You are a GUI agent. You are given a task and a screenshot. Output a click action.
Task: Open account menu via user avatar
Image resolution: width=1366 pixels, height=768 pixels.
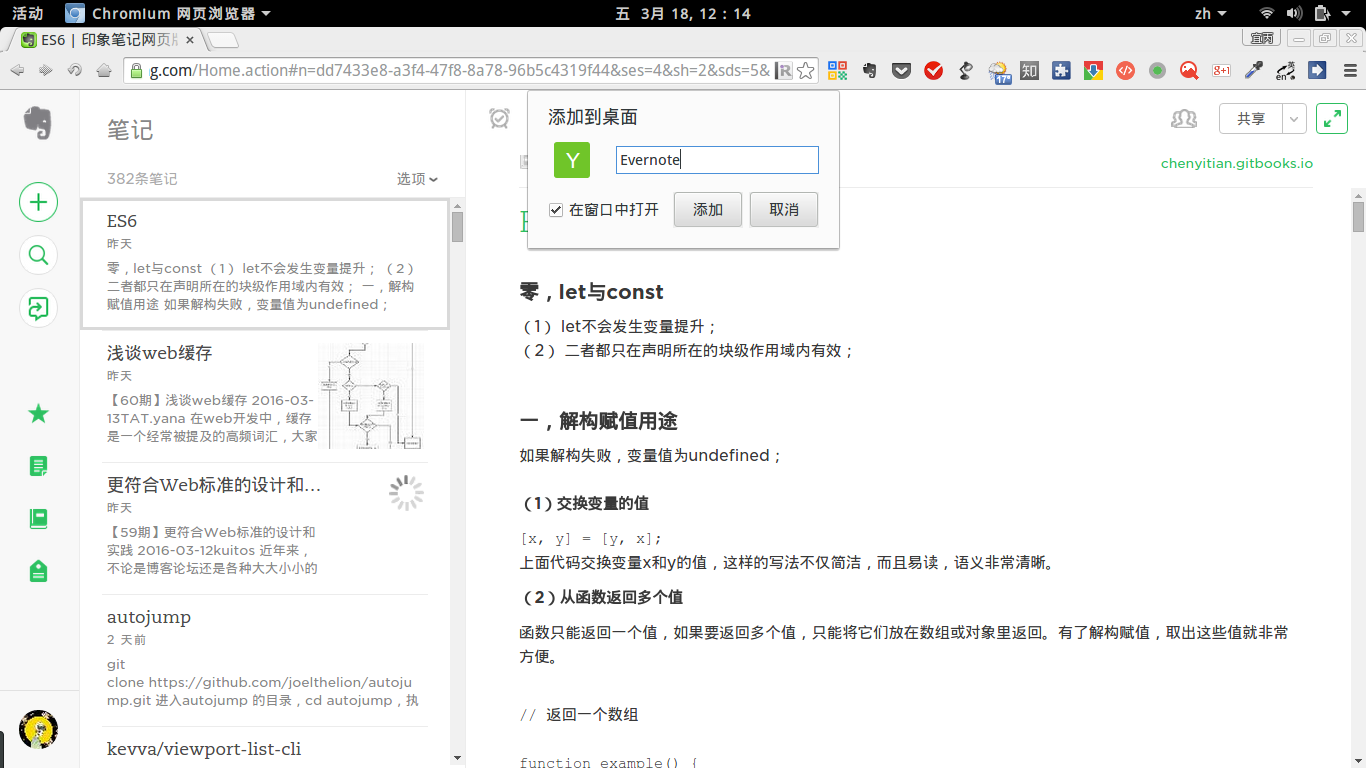[x=38, y=729]
